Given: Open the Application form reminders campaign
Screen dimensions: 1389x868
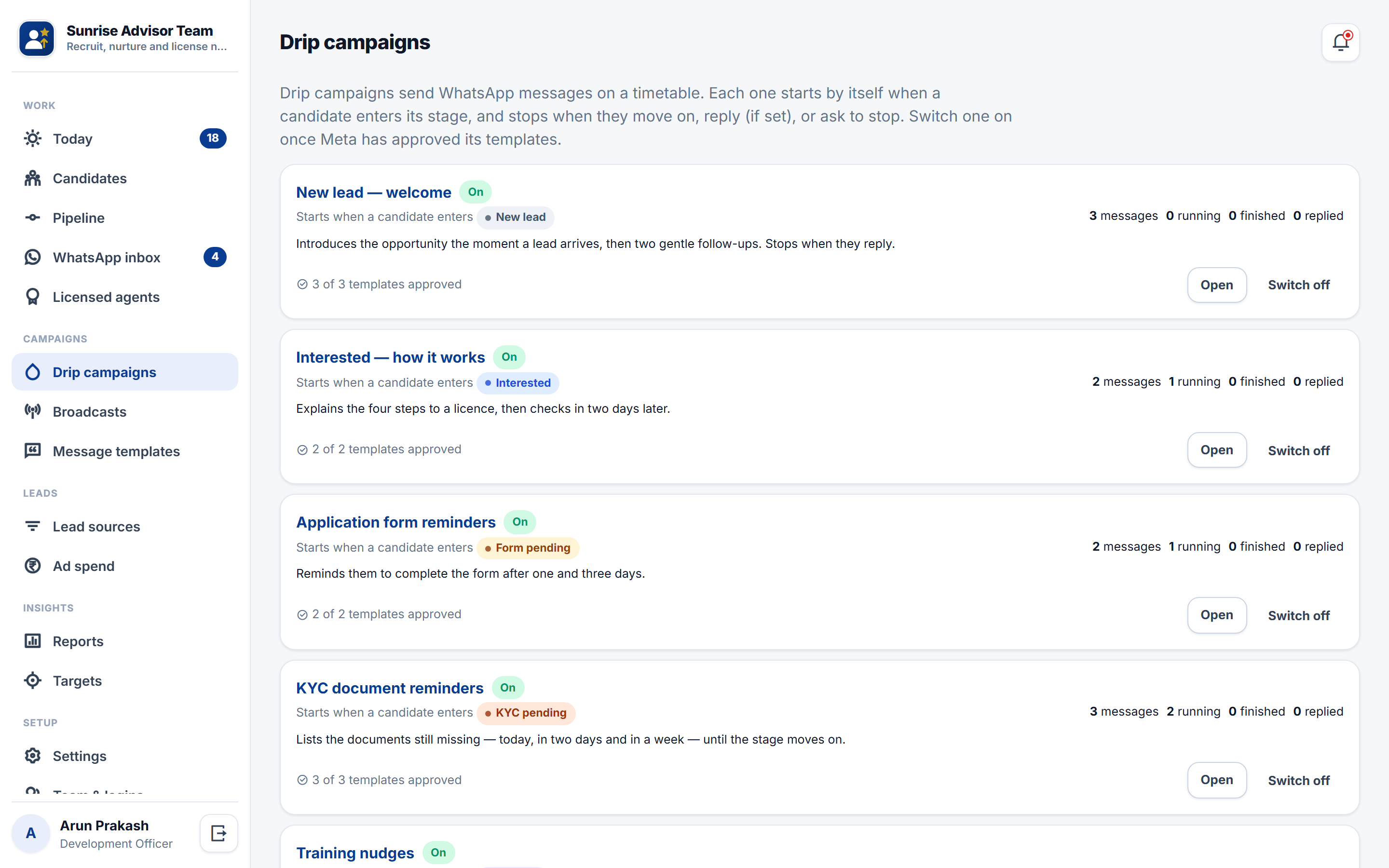Looking at the screenshot, I should click(1217, 615).
